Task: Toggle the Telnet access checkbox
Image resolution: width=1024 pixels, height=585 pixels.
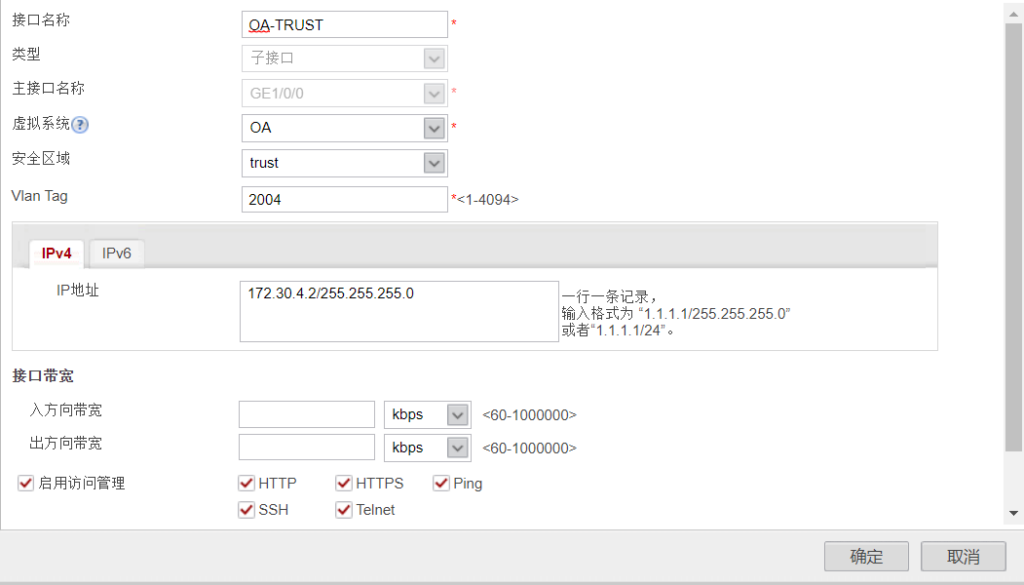Action: coord(344,510)
